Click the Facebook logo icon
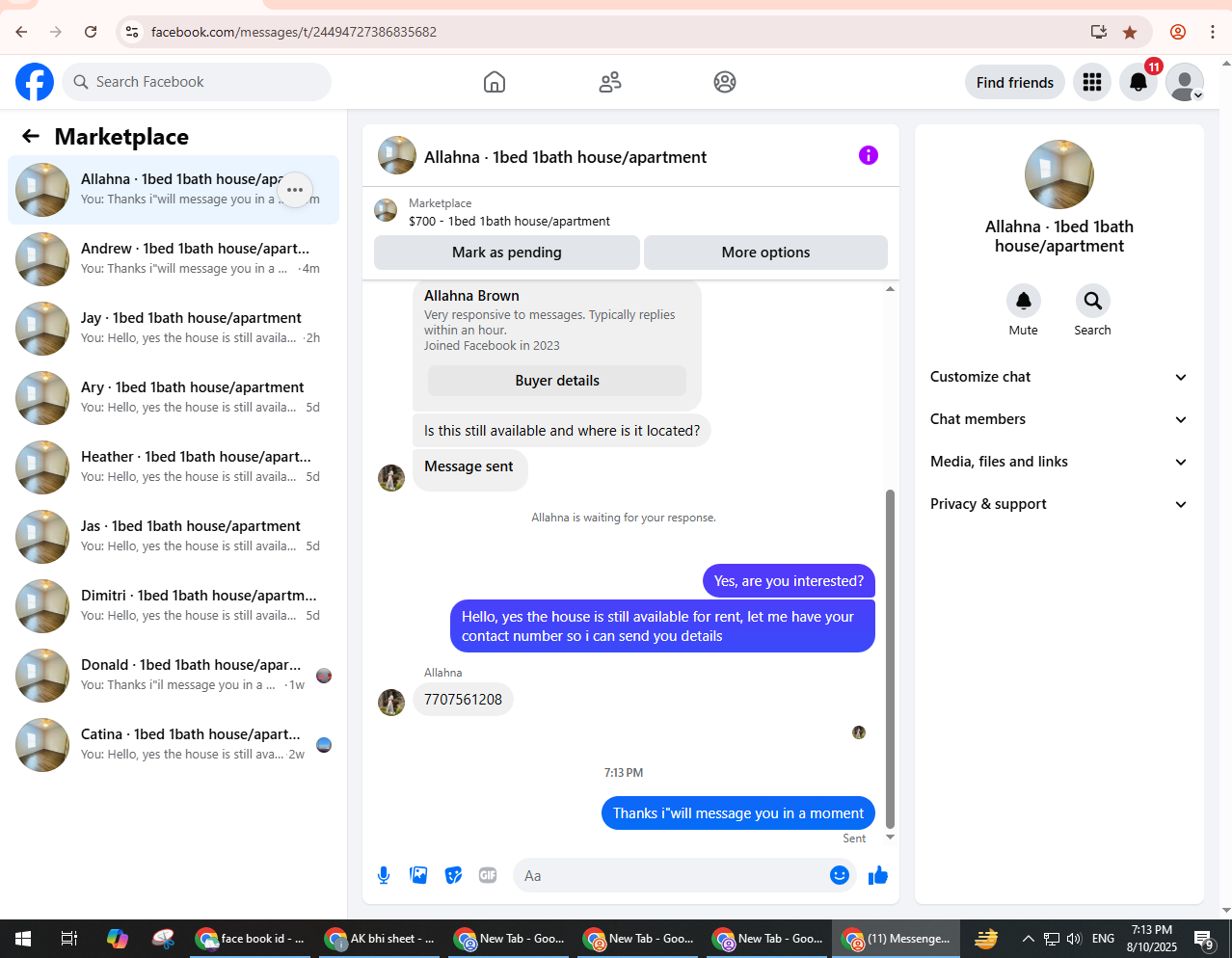This screenshot has height=958, width=1232. (x=35, y=82)
